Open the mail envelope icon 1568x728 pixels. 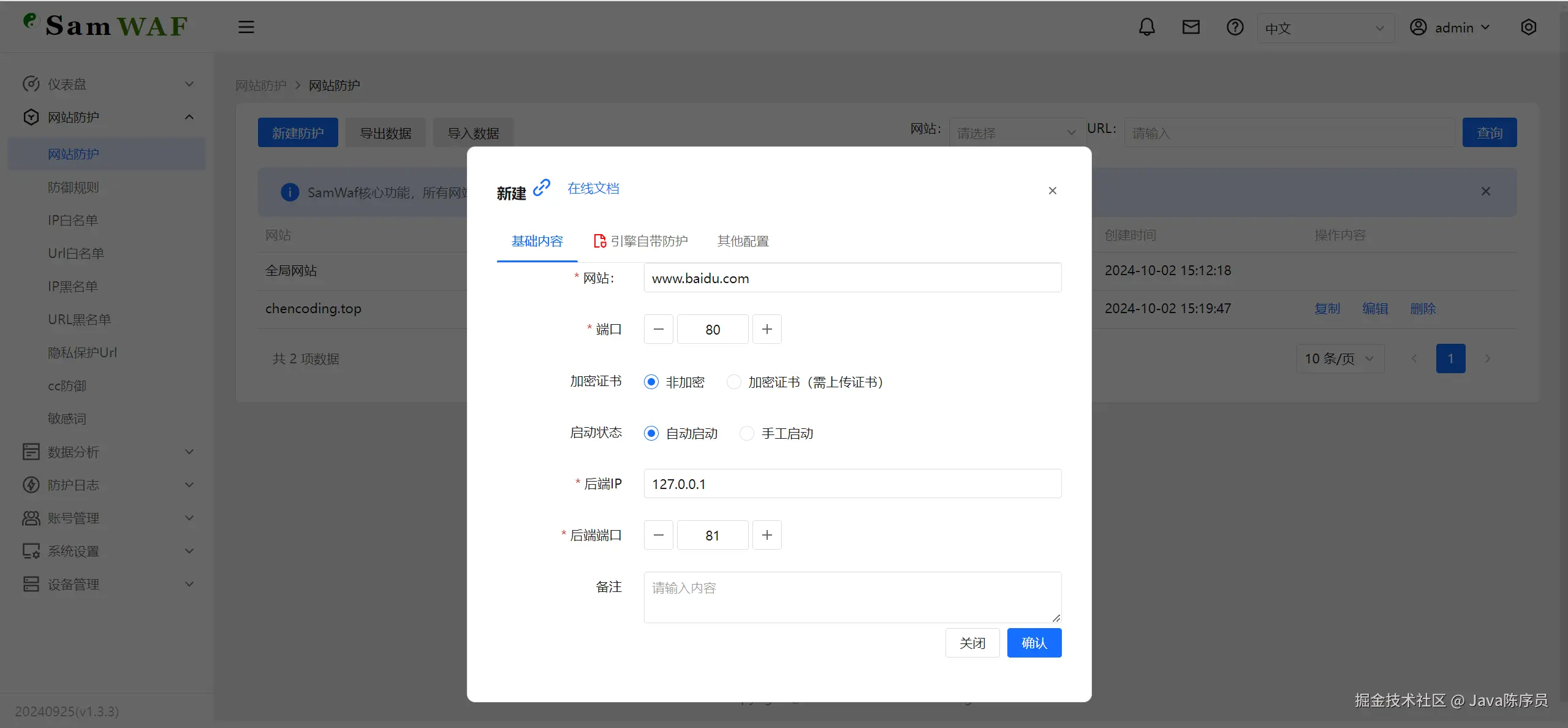(x=1191, y=27)
